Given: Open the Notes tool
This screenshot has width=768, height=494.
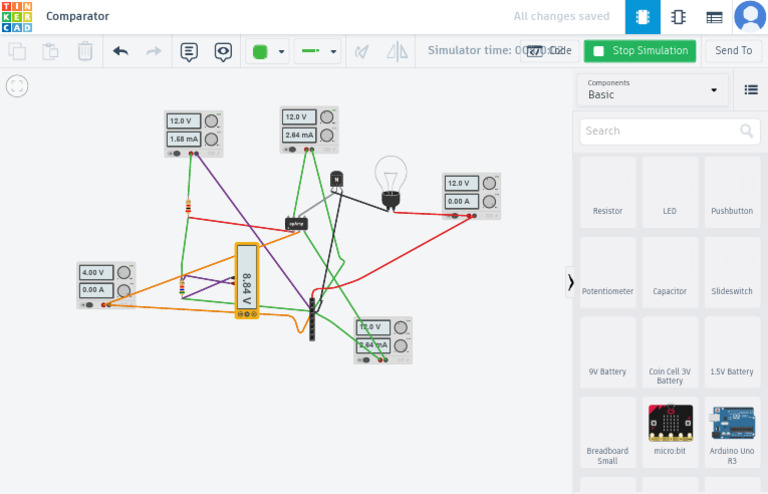Looking at the screenshot, I should click(x=189, y=51).
